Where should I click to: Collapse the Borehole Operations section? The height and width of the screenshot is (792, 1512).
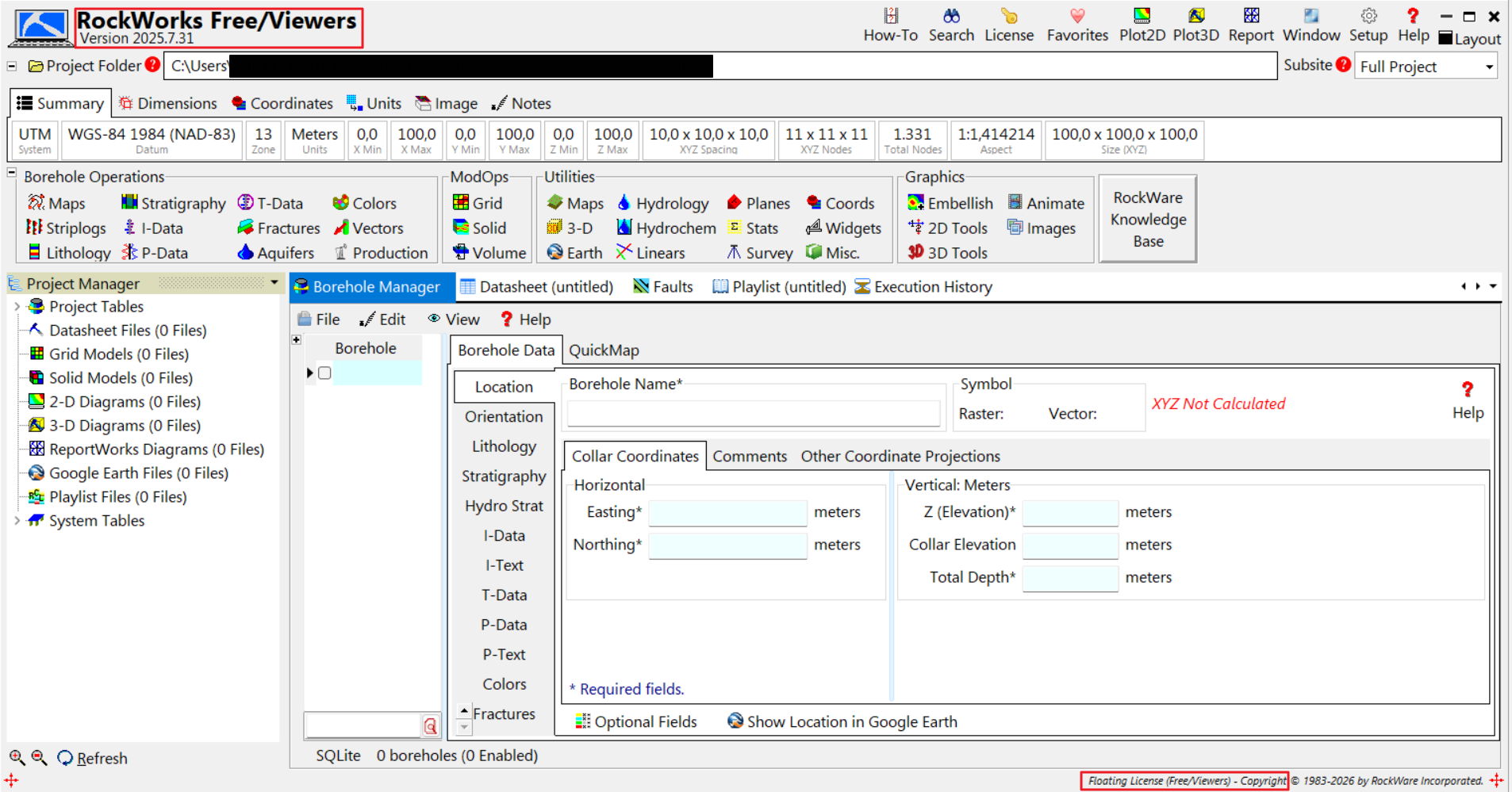pos(12,173)
